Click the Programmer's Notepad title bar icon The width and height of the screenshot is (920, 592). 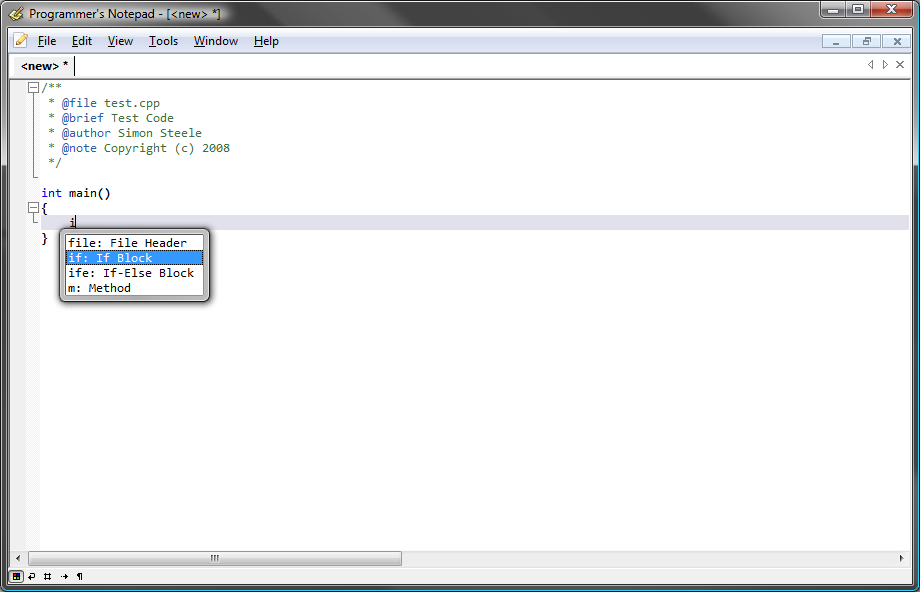tap(16, 13)
